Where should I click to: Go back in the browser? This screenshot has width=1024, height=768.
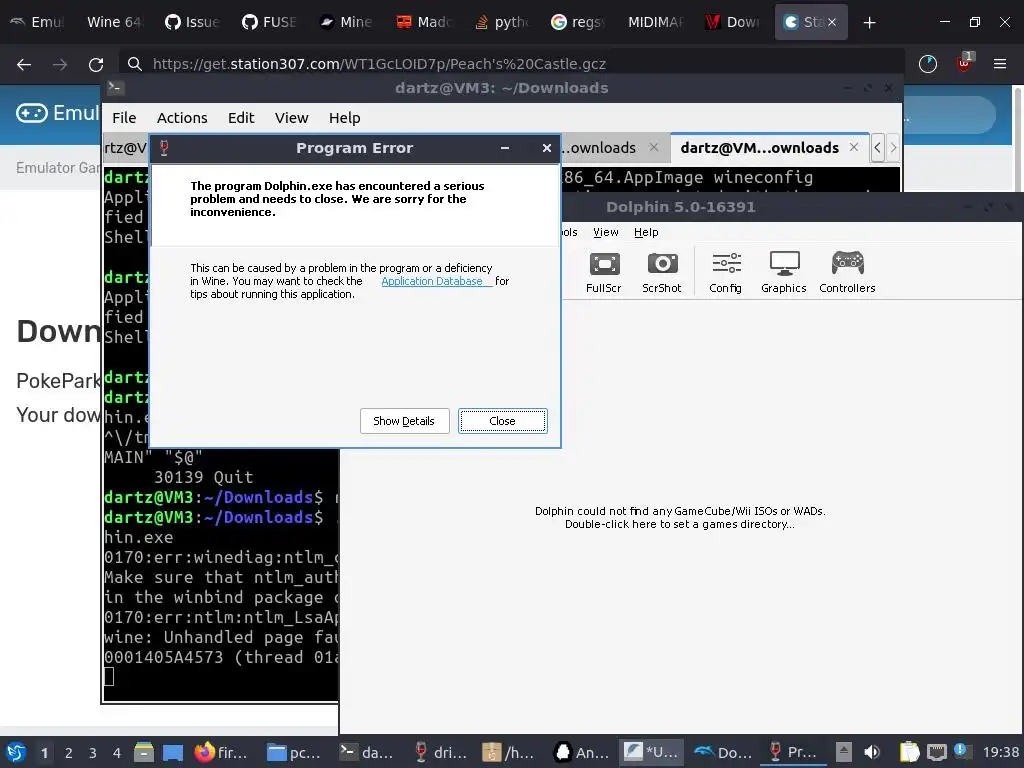pyautogui.click(x=24, y=64)
